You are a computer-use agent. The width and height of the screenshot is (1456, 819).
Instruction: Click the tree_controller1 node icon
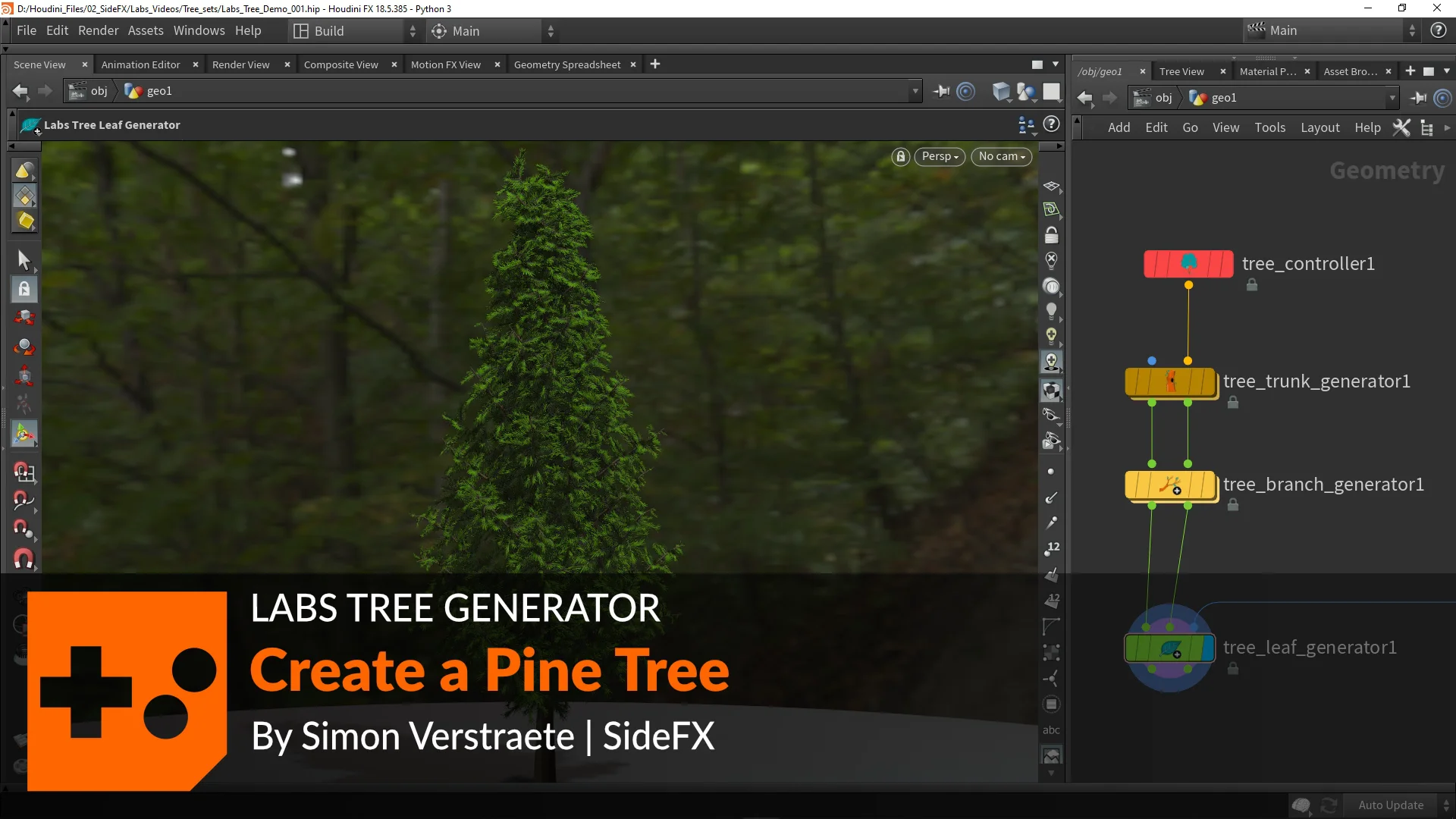pyautogui.click(x=1188, y=263)
